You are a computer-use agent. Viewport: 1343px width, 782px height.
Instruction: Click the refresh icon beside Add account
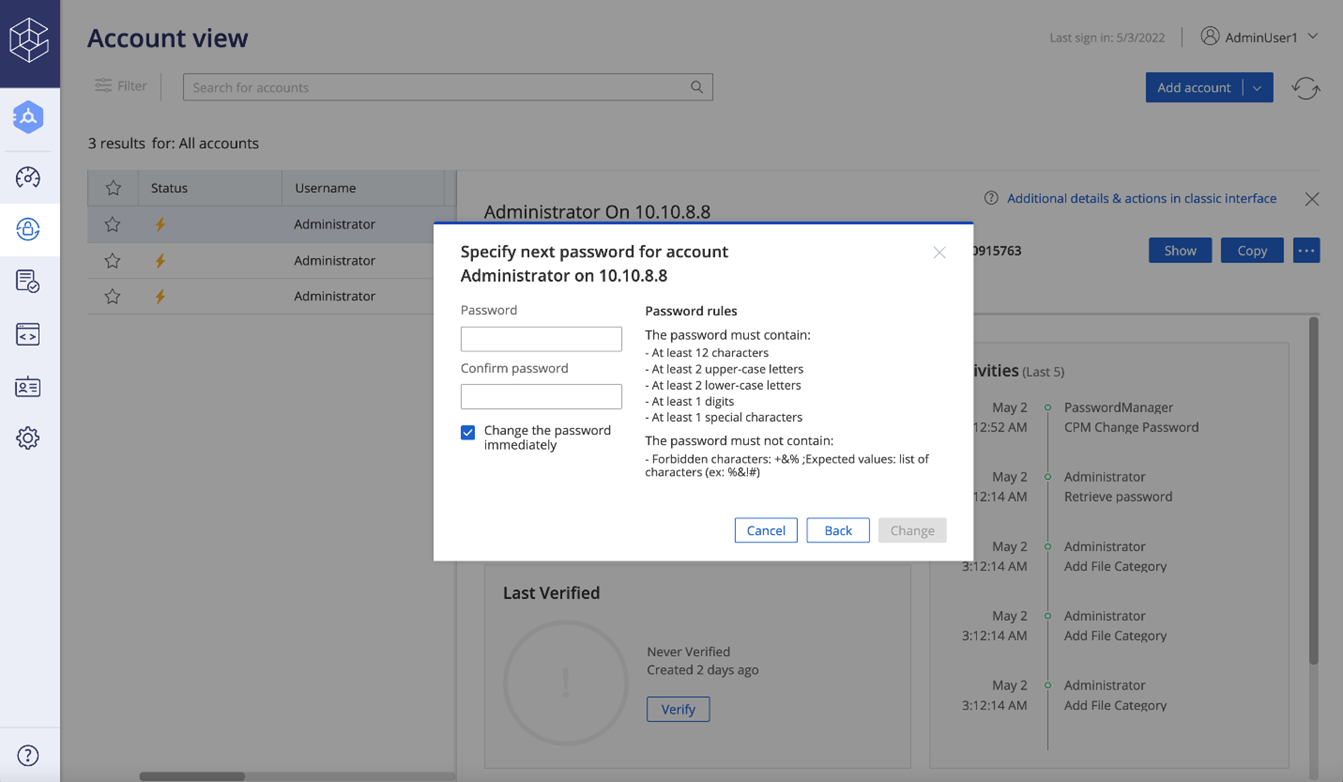(x=1305, y=88)
